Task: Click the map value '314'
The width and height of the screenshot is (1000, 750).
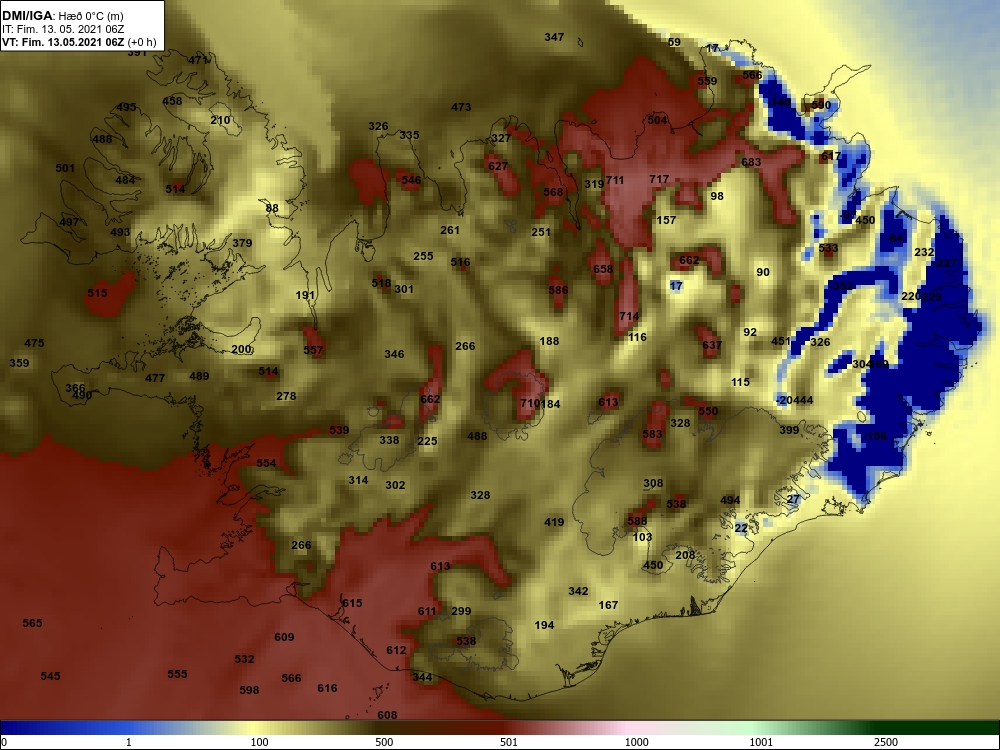Action: coord(358,480)
